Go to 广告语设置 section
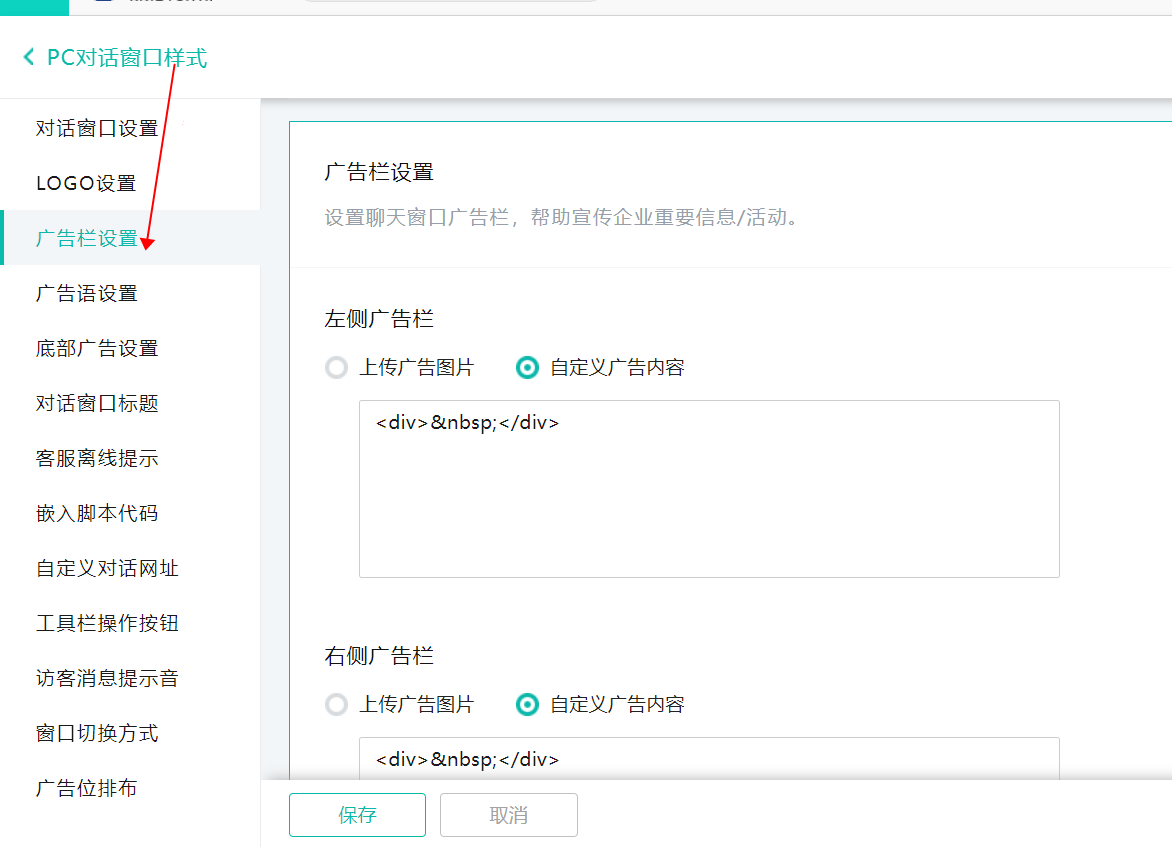The width and height of the screenshot is (1172, 847). (87, 294)
